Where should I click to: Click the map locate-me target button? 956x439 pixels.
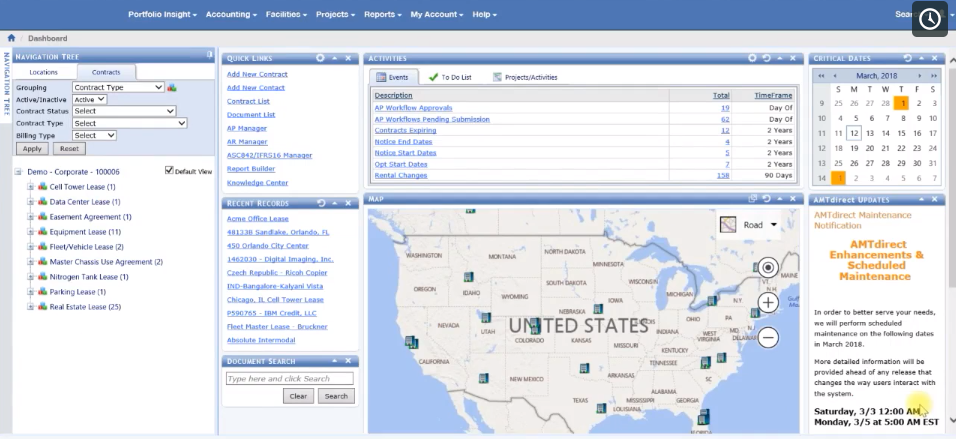point(768,267)
